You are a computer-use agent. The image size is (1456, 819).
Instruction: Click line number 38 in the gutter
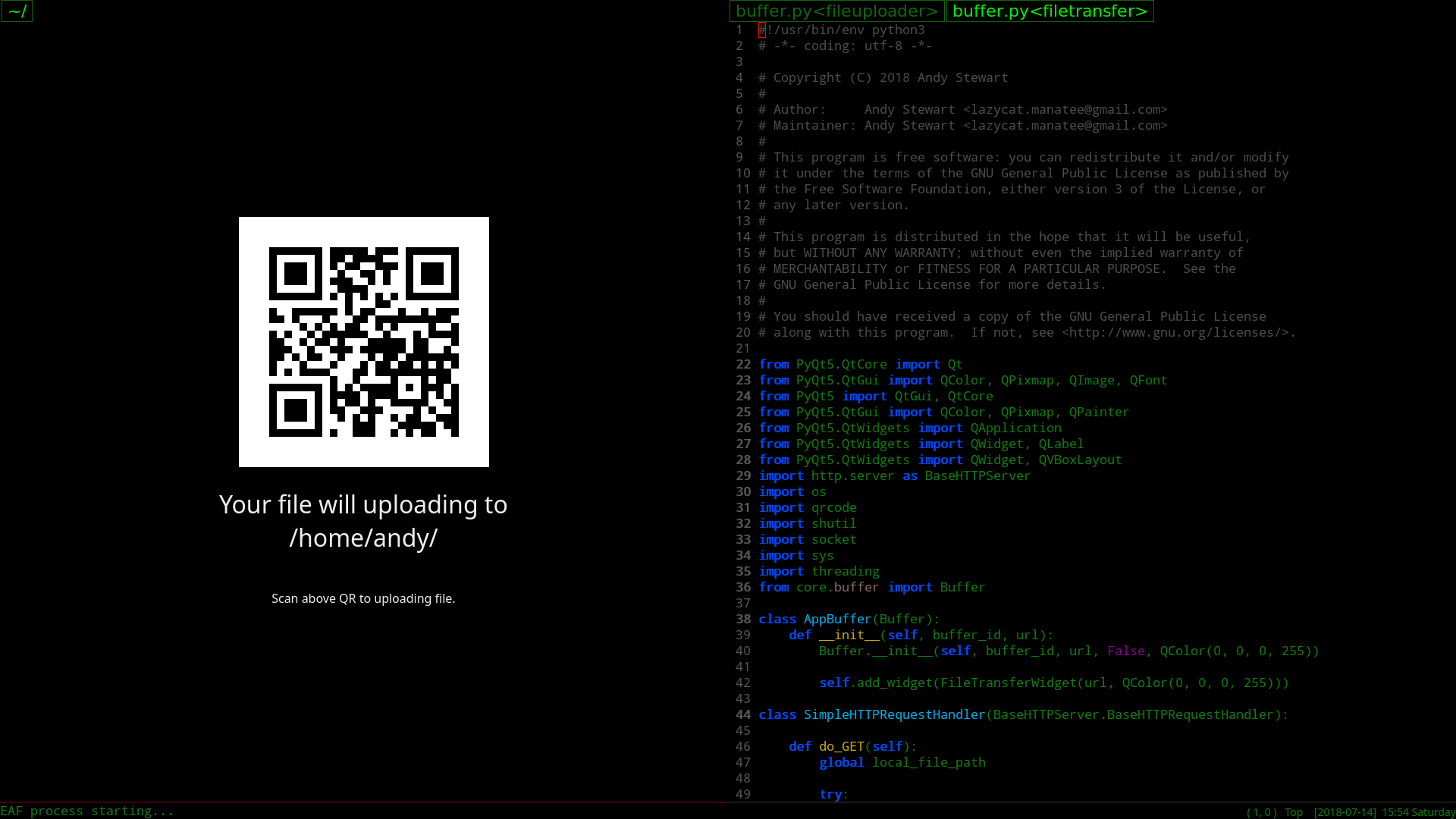742,620
